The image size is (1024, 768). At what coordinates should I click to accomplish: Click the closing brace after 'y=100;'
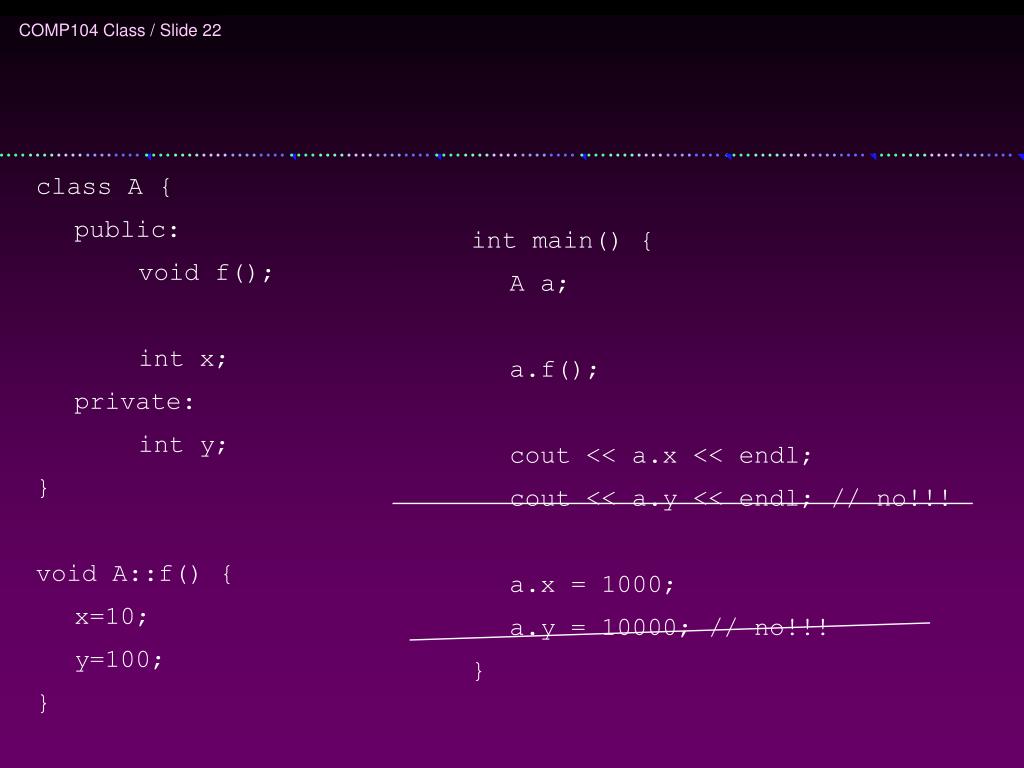click(x=43, y=703)
